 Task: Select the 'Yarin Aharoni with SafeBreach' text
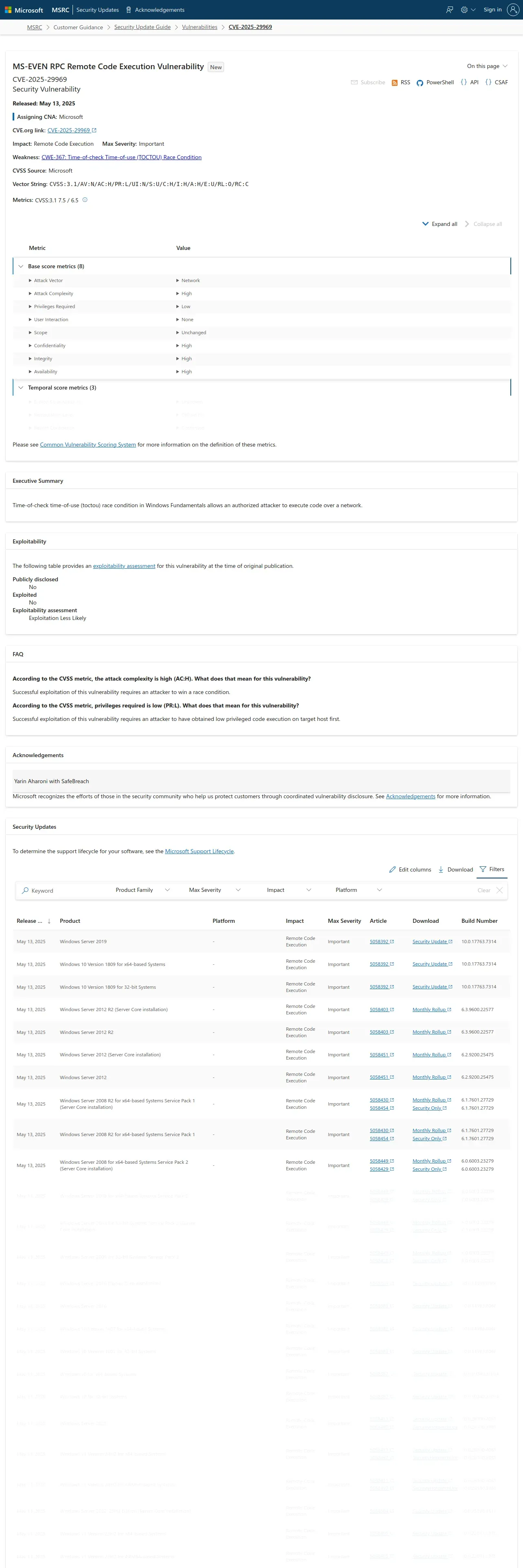(52, 781)
